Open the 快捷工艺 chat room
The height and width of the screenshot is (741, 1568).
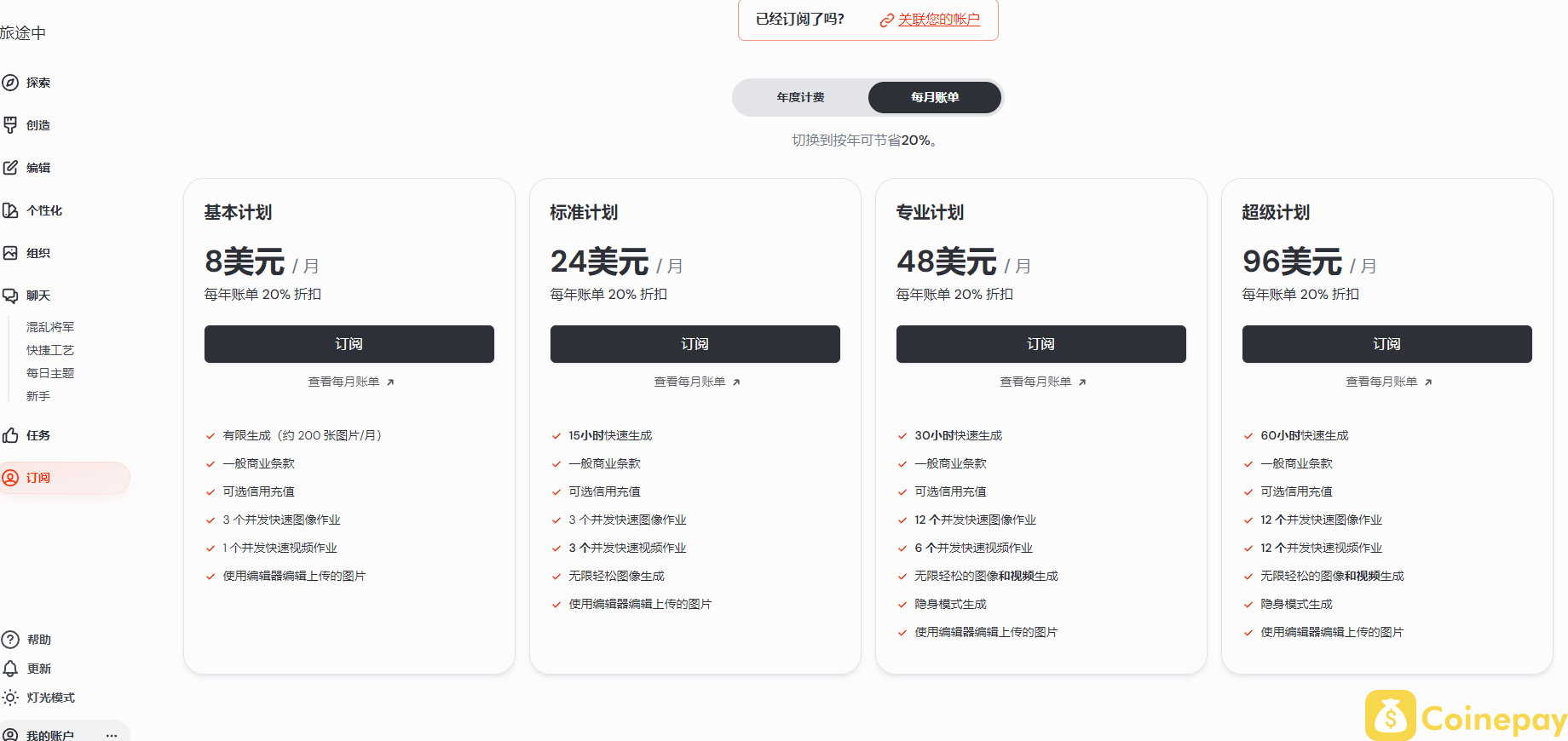click(x=50, y=350)
